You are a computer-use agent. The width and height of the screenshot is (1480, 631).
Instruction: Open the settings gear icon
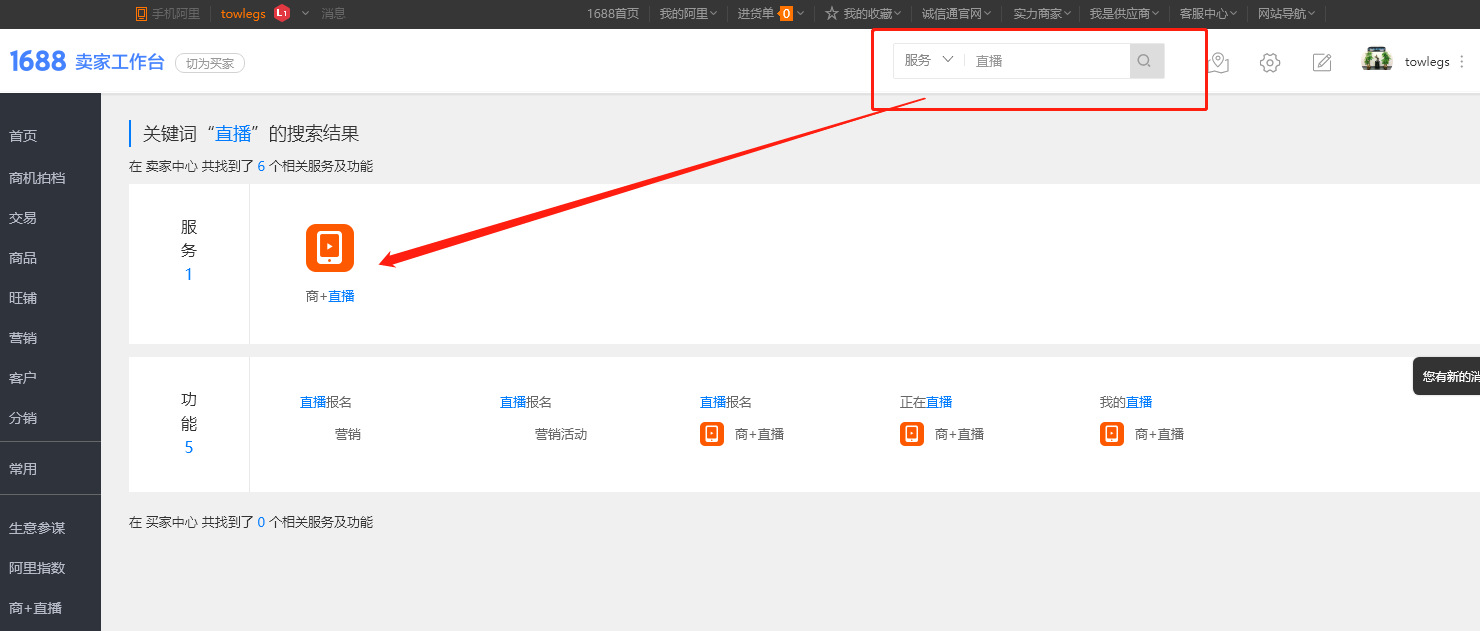click(1270, 63)
